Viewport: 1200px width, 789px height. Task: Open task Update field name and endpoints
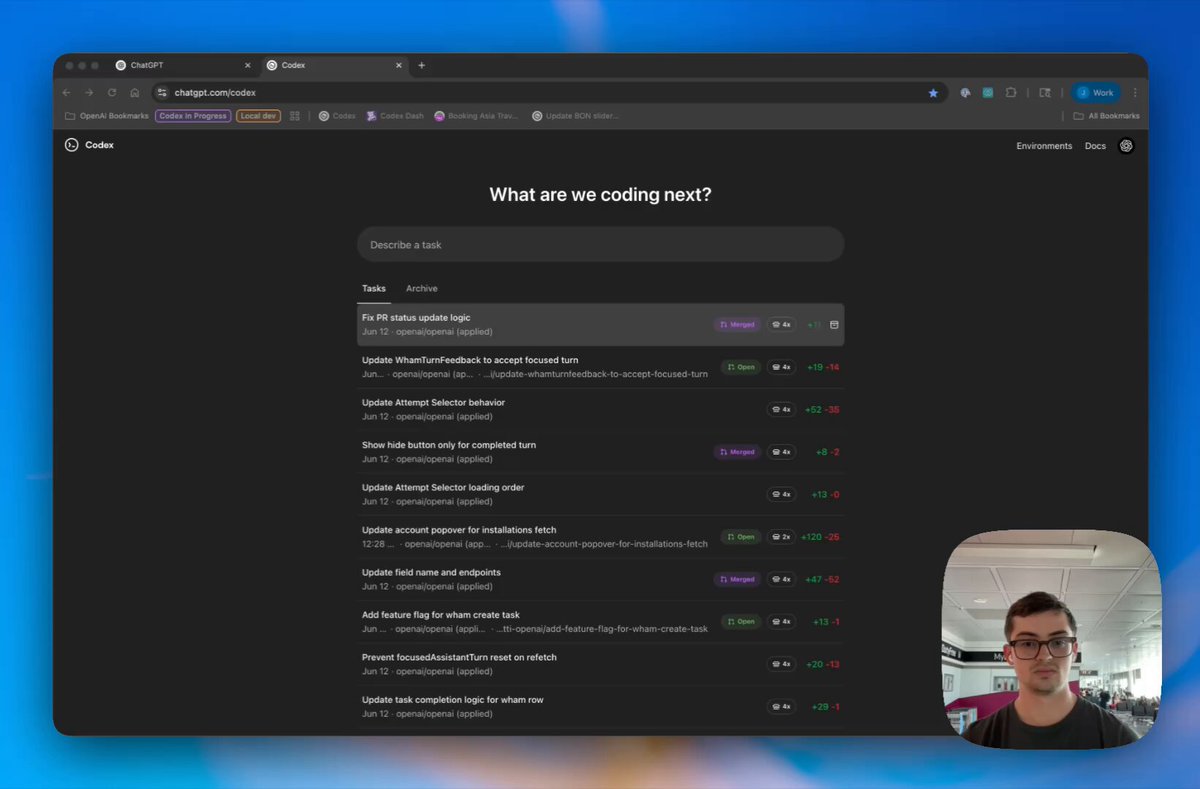point(600,579)
